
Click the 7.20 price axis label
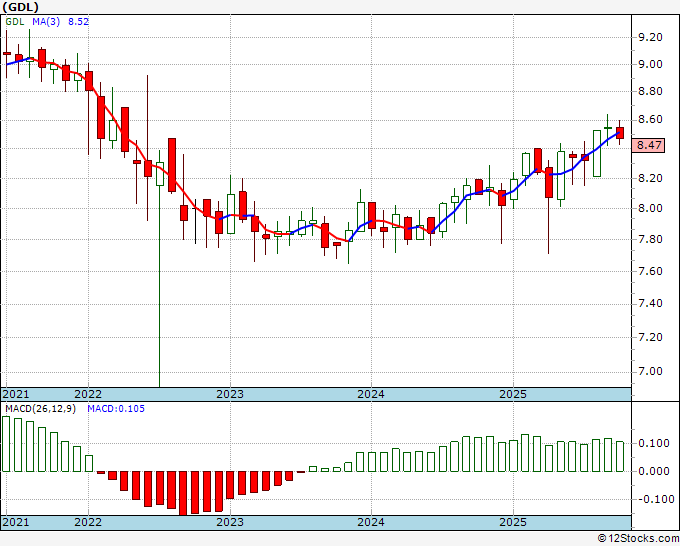[650, 337]
